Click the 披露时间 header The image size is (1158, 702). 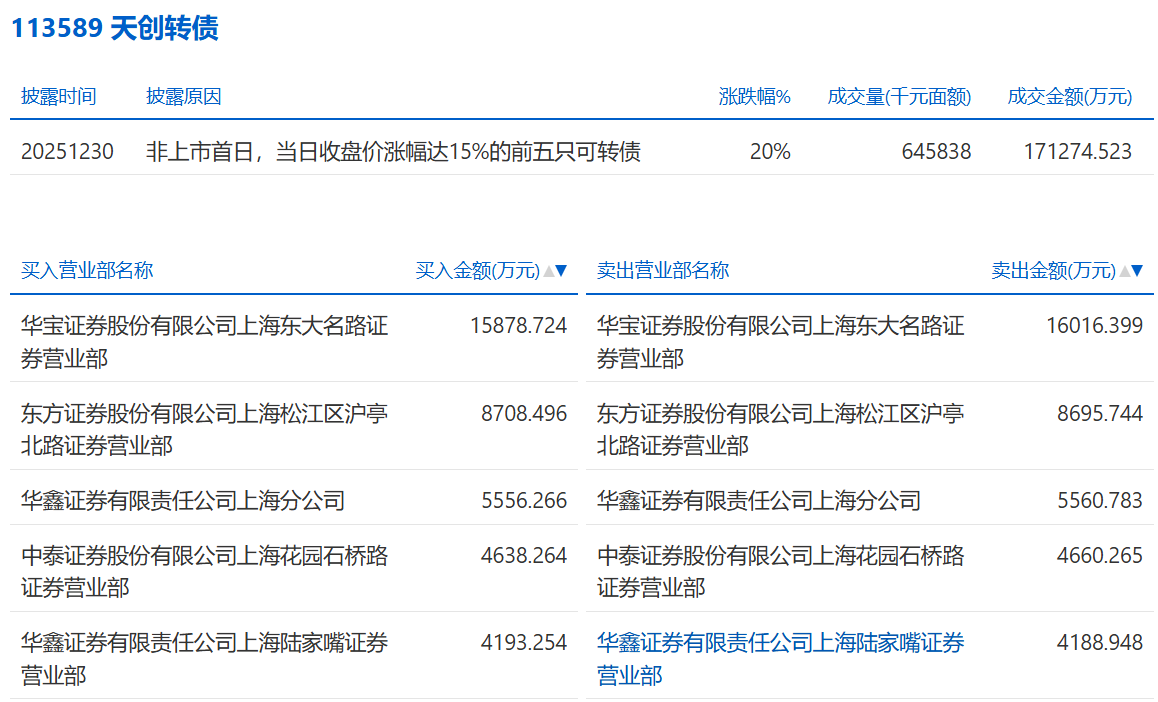[58, 97]
